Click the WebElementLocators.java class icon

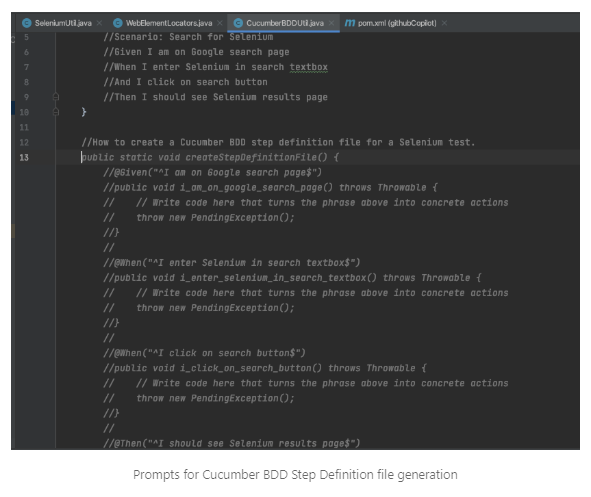pos(118,23)
